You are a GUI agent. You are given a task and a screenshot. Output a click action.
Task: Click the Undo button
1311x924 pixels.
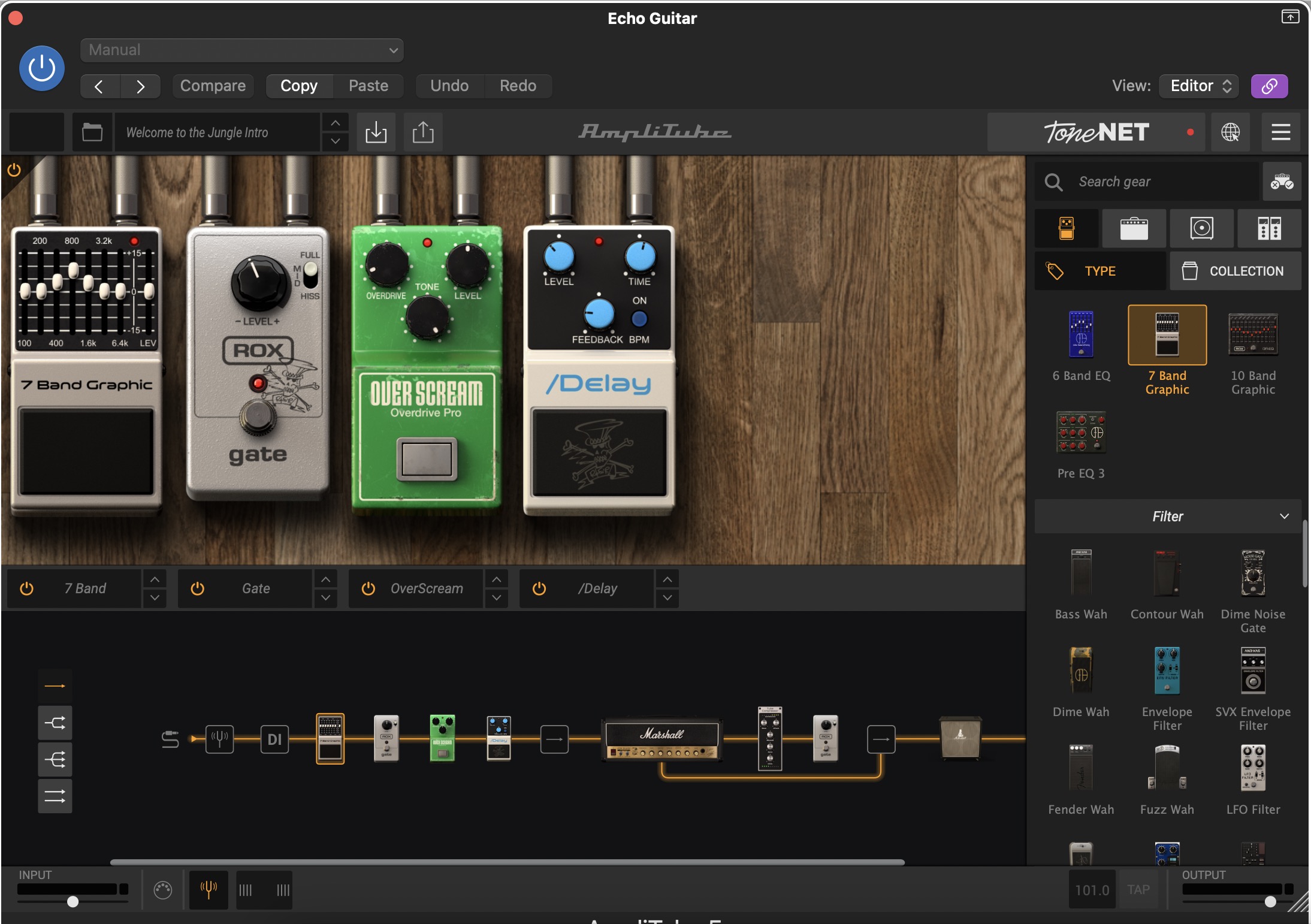(x=449, y=86)
